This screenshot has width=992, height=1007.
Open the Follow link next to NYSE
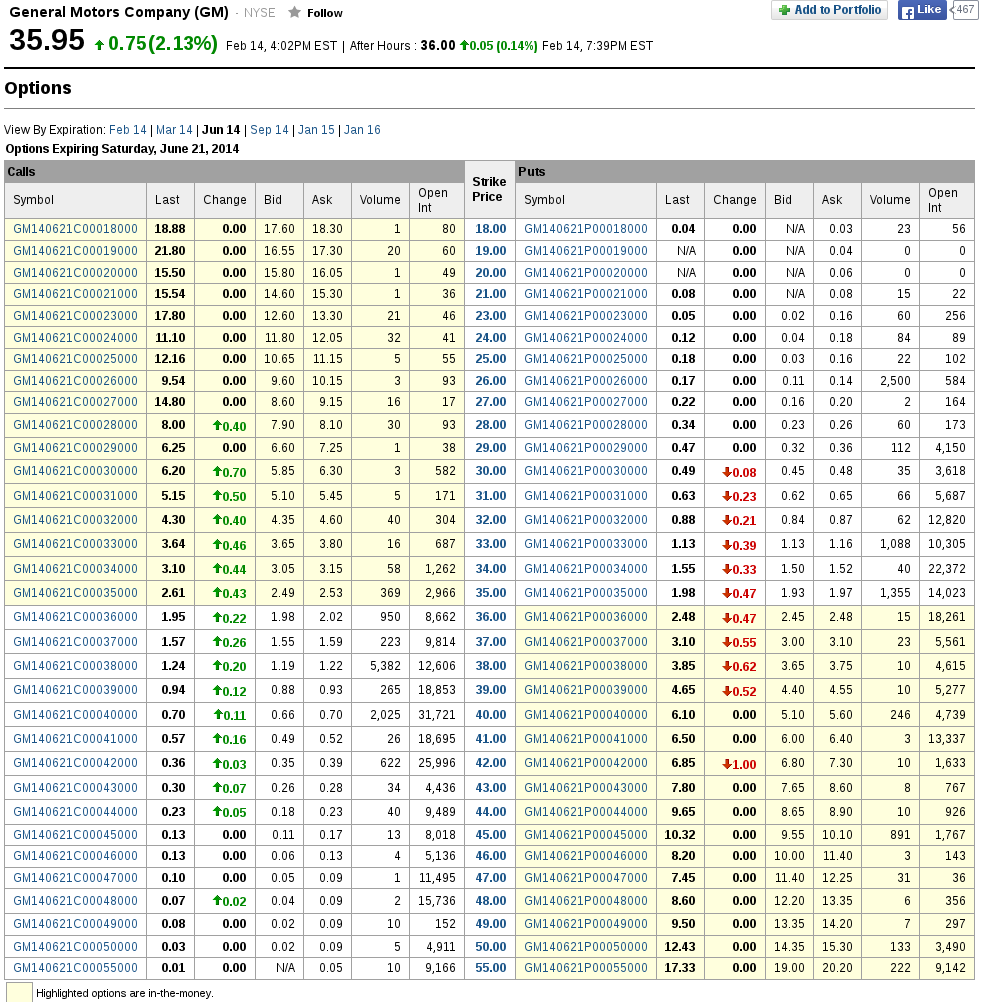coord(324,13)
